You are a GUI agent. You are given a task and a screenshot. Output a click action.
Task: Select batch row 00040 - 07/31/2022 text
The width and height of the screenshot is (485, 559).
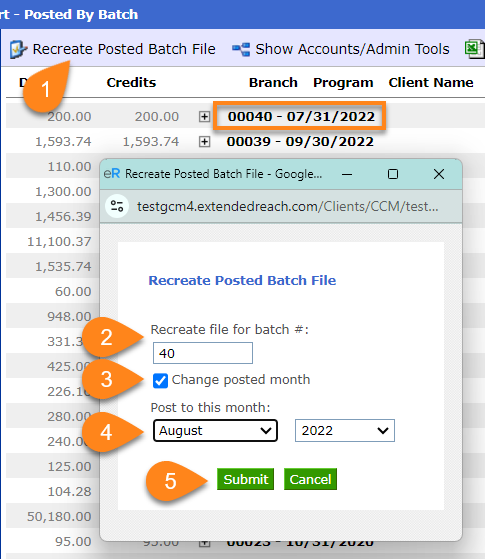click(301, 116)
